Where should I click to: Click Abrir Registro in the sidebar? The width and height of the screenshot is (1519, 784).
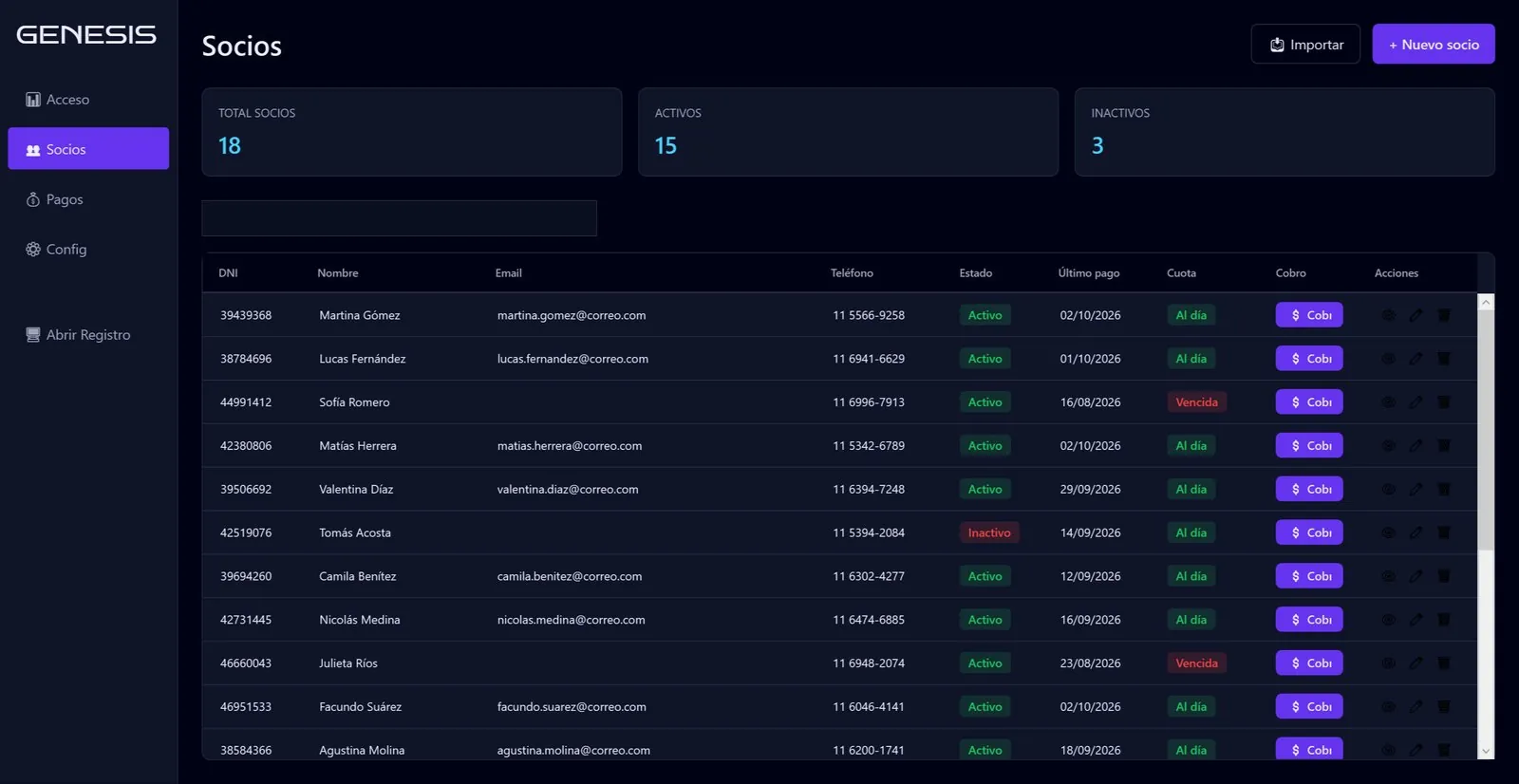pos(88,335)
